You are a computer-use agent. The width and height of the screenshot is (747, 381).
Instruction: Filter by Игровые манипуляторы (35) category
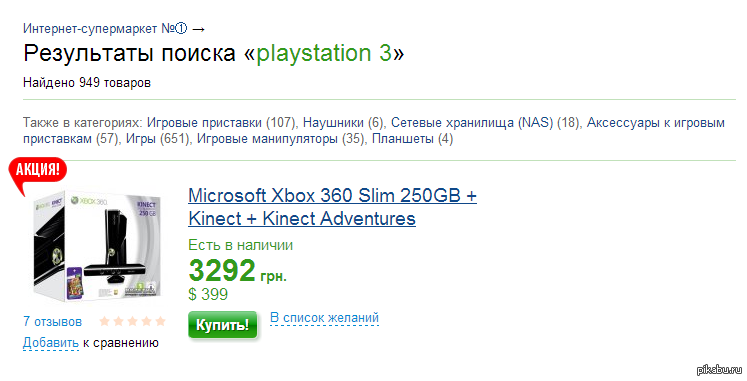coord(281,139)
